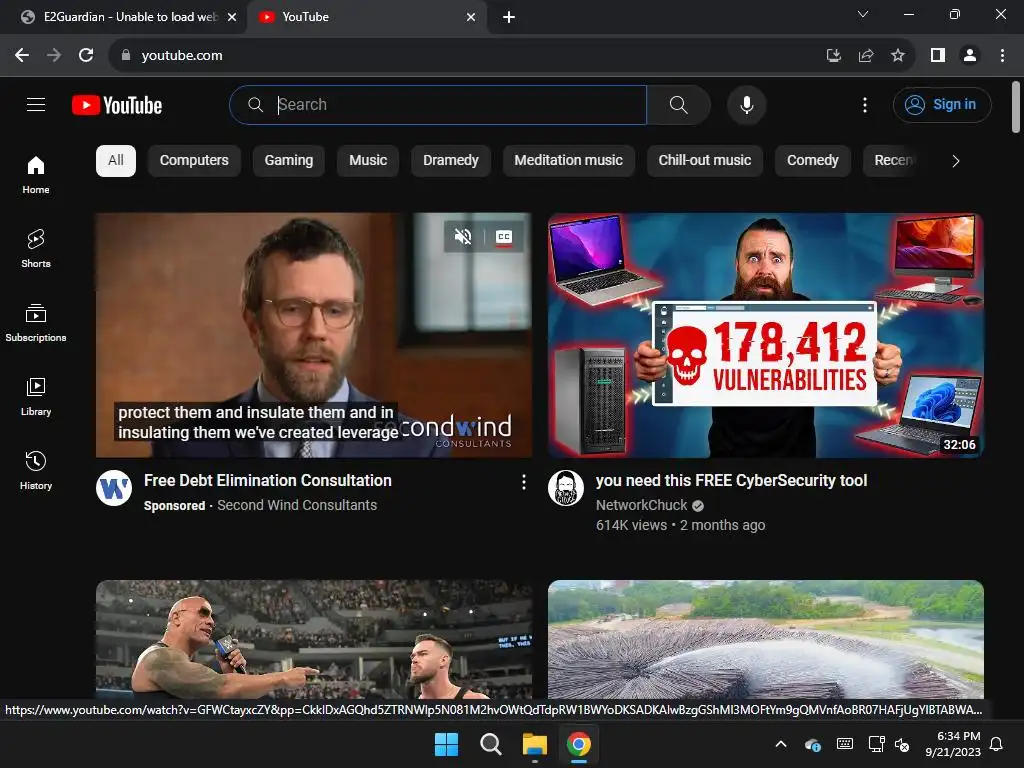Toggle closed captions on the ad preview

pyautogui.click(x=504, y=236)
